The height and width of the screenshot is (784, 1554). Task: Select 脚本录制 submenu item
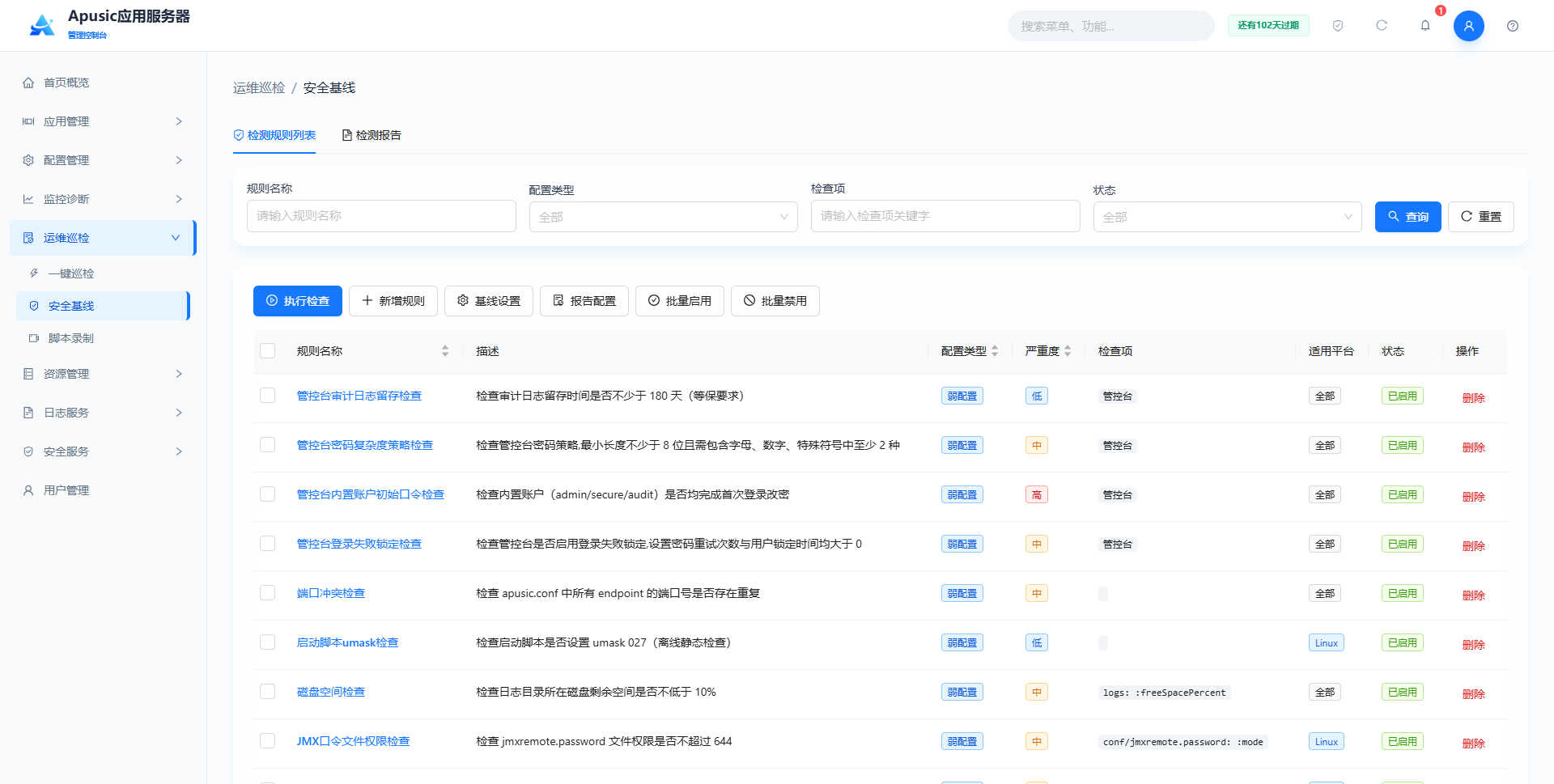104,338
